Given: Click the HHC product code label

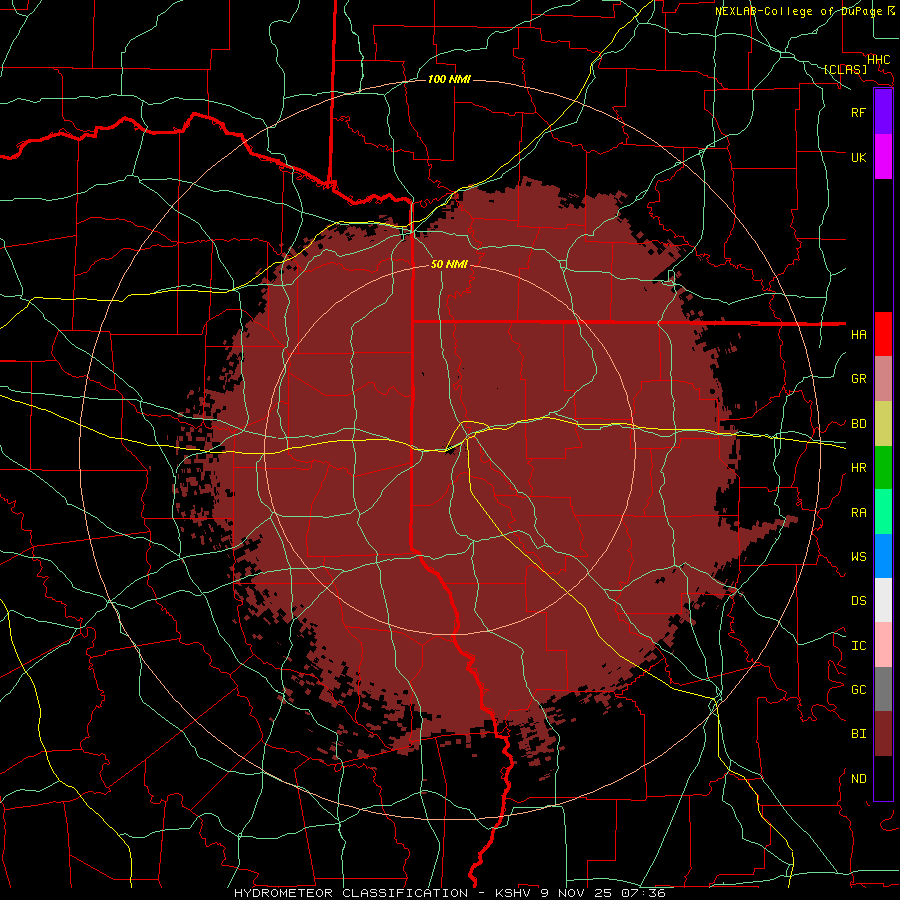Looking at the screenshot, I should (878, 60).
